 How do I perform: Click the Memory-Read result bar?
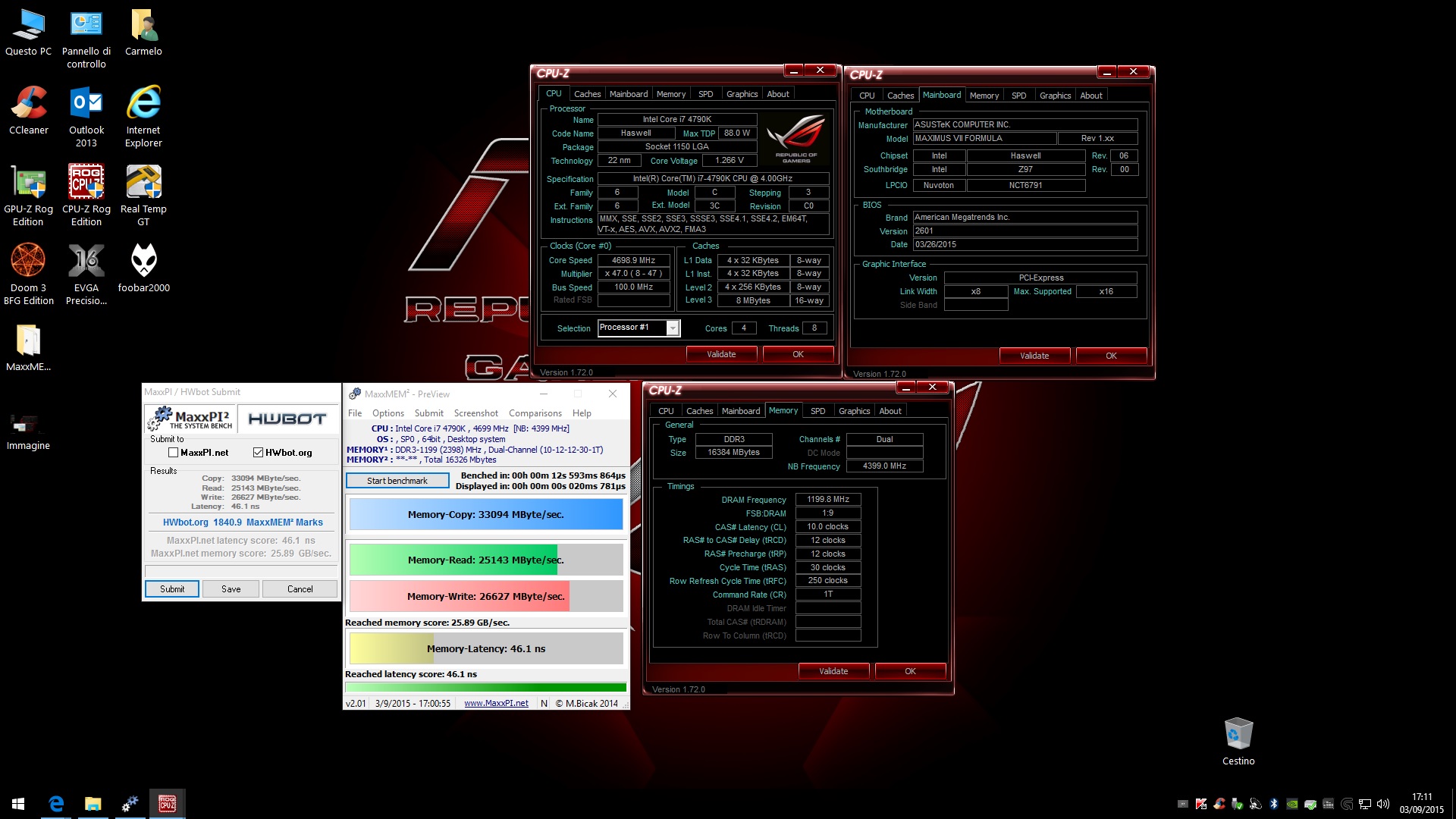[486, 560]
